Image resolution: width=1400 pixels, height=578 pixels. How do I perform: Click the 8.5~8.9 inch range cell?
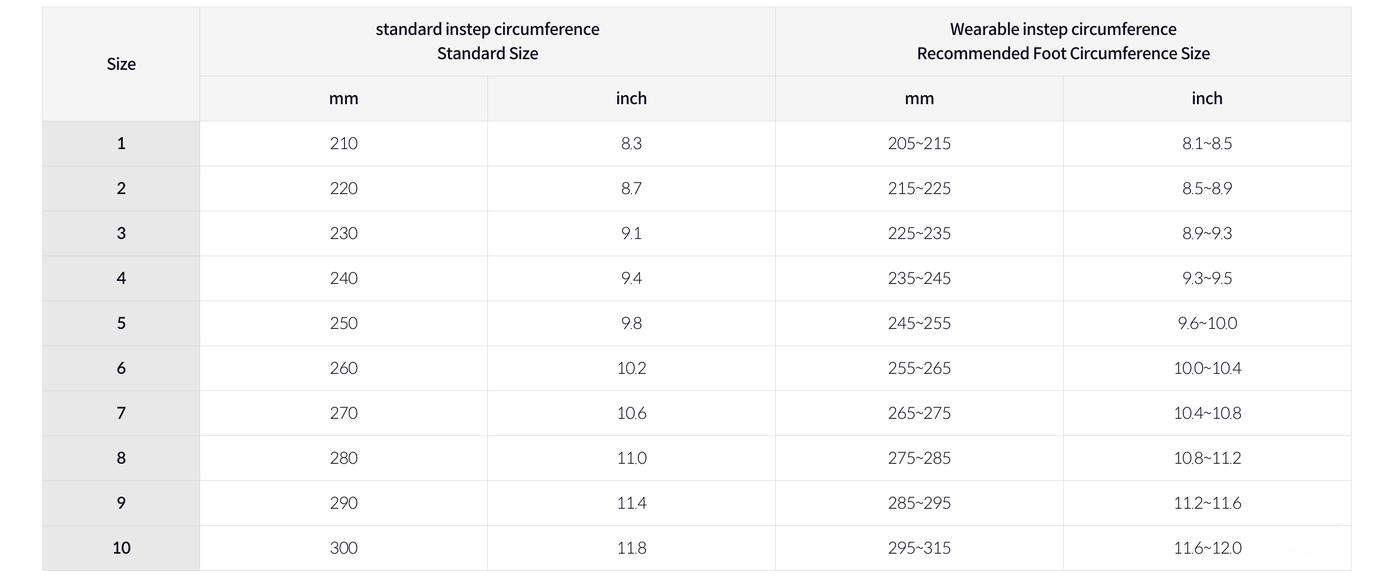pos(1207,188)
